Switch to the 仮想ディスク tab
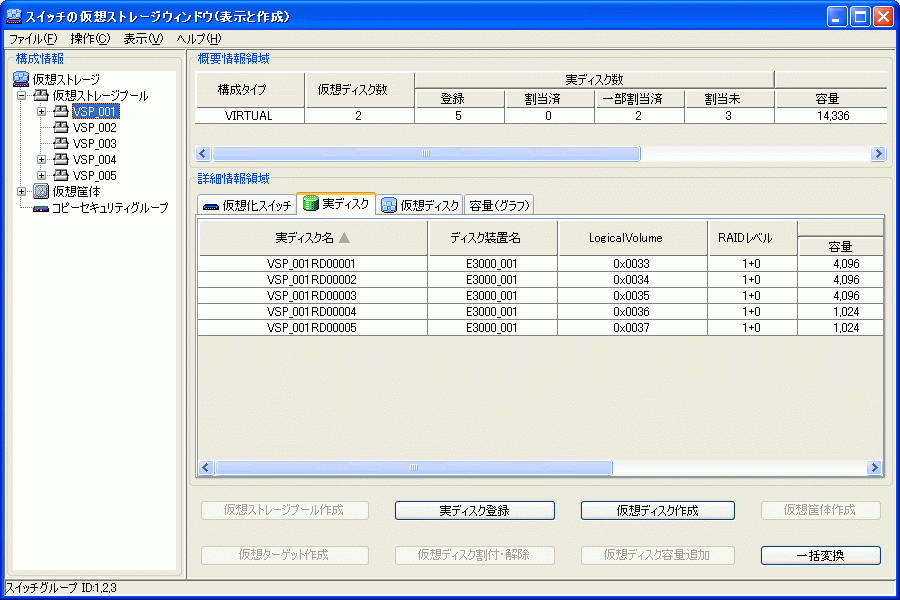Viewport: 900px width, 600px height. click(x=420, y=205)
